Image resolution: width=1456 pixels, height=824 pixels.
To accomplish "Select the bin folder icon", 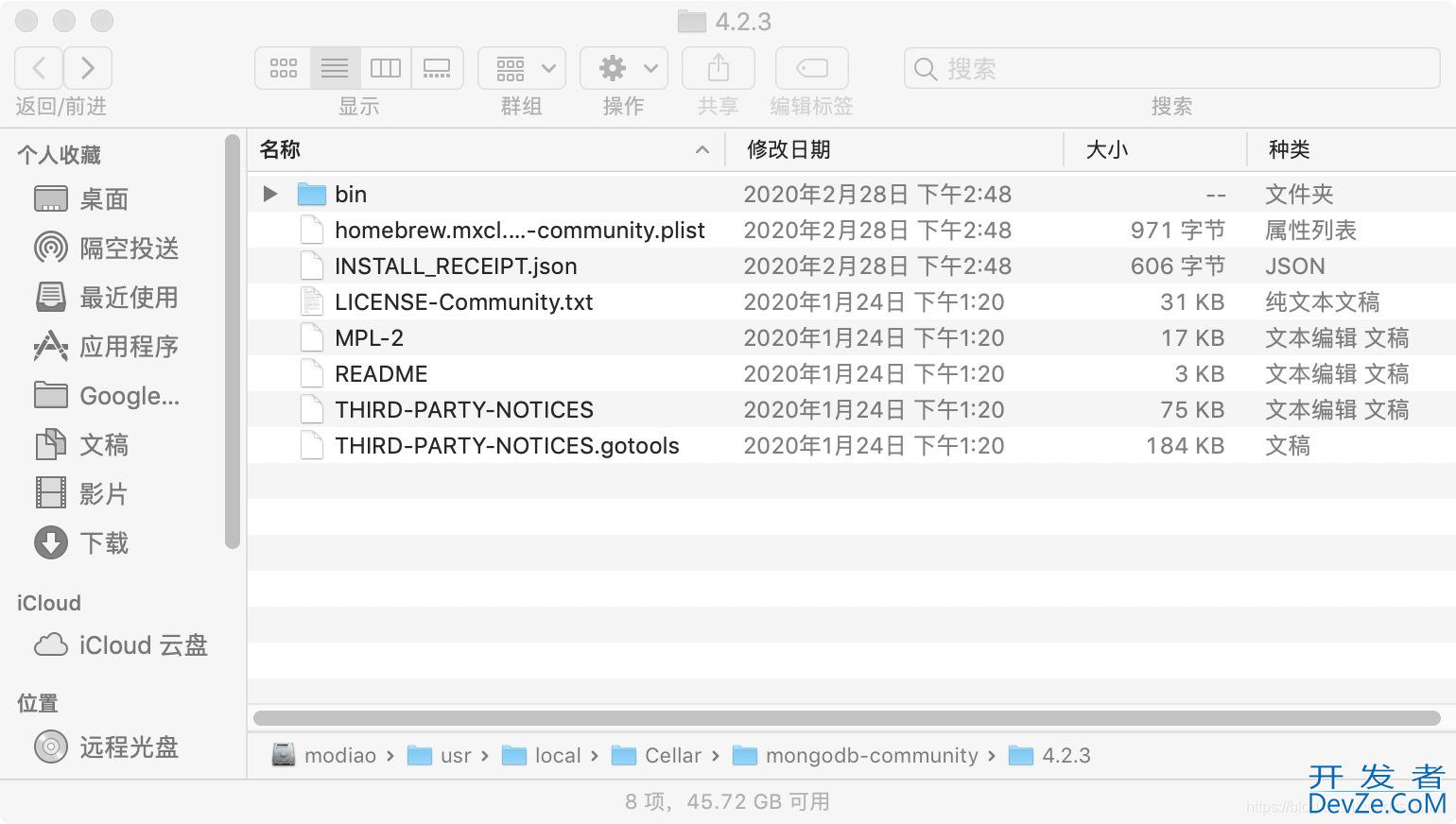I will point(311,194).
